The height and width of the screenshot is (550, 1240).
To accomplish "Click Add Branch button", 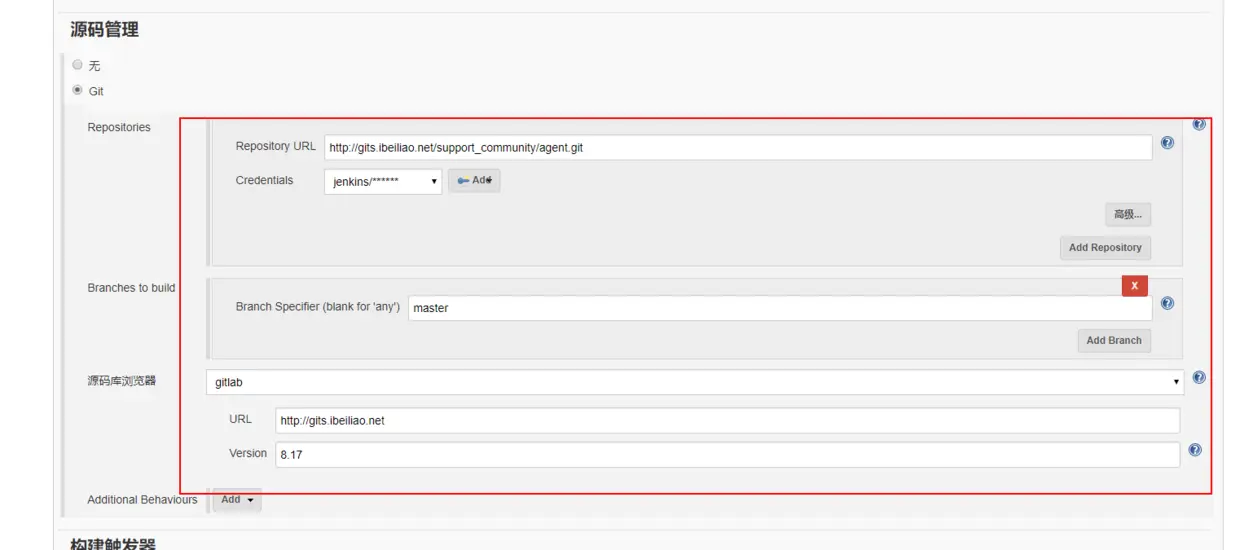I will click(x=1114, y=340).
